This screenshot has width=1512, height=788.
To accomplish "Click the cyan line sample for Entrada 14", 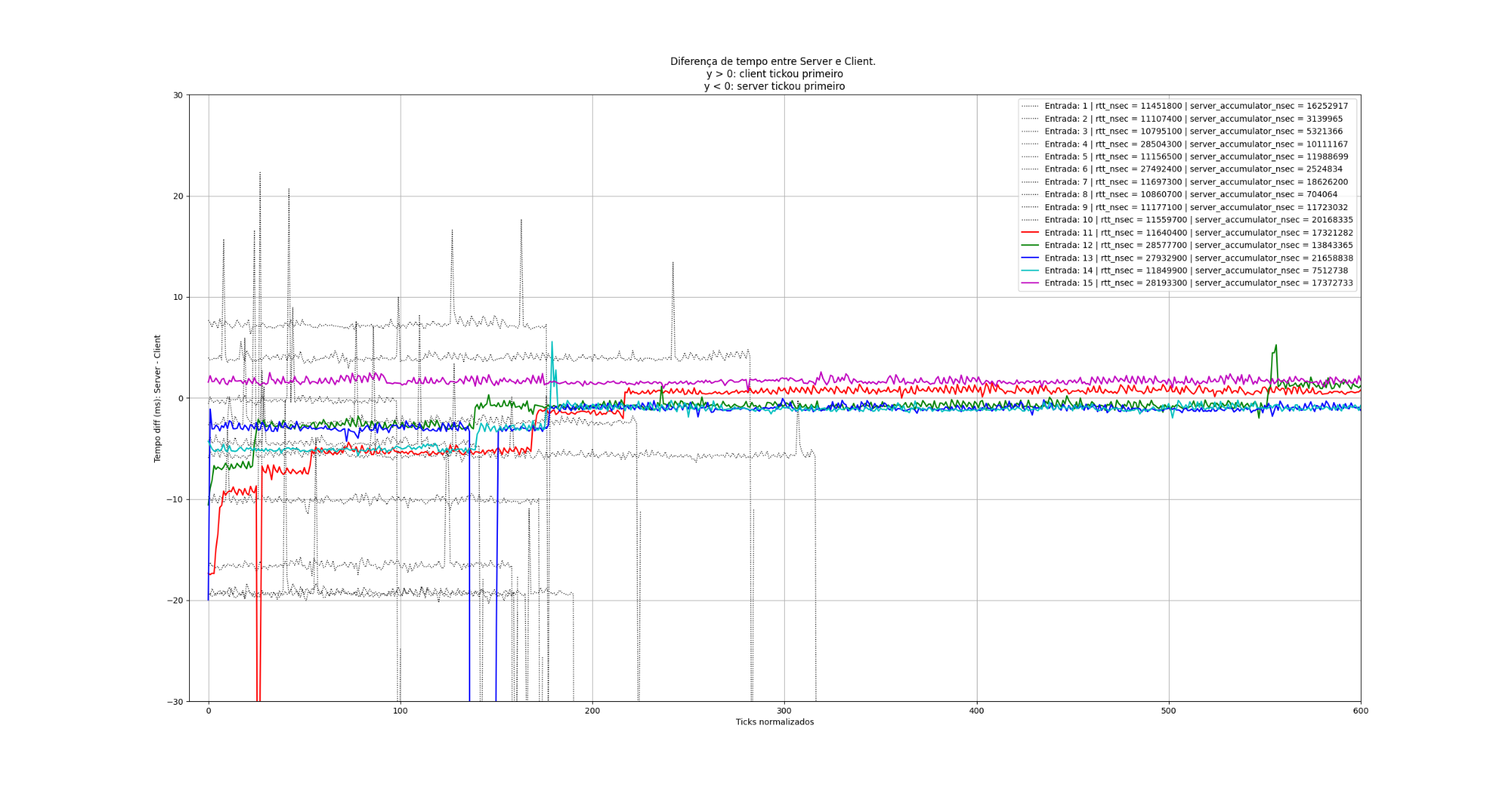I will coord(1029,271).
